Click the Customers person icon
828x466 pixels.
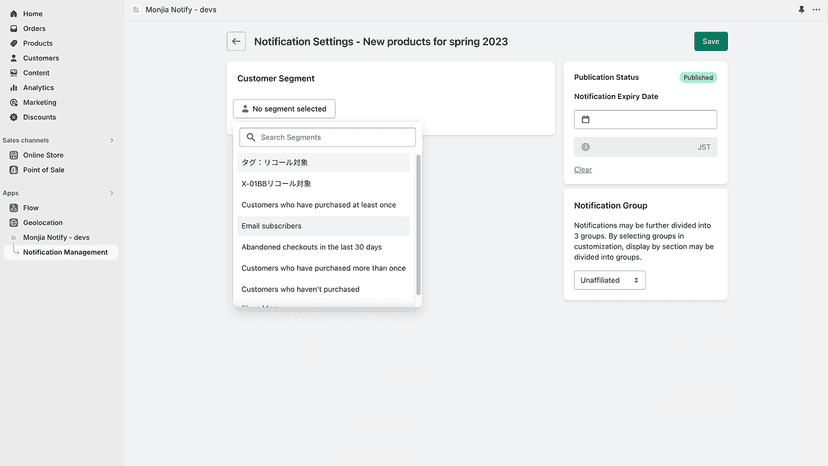coord(14,58)
